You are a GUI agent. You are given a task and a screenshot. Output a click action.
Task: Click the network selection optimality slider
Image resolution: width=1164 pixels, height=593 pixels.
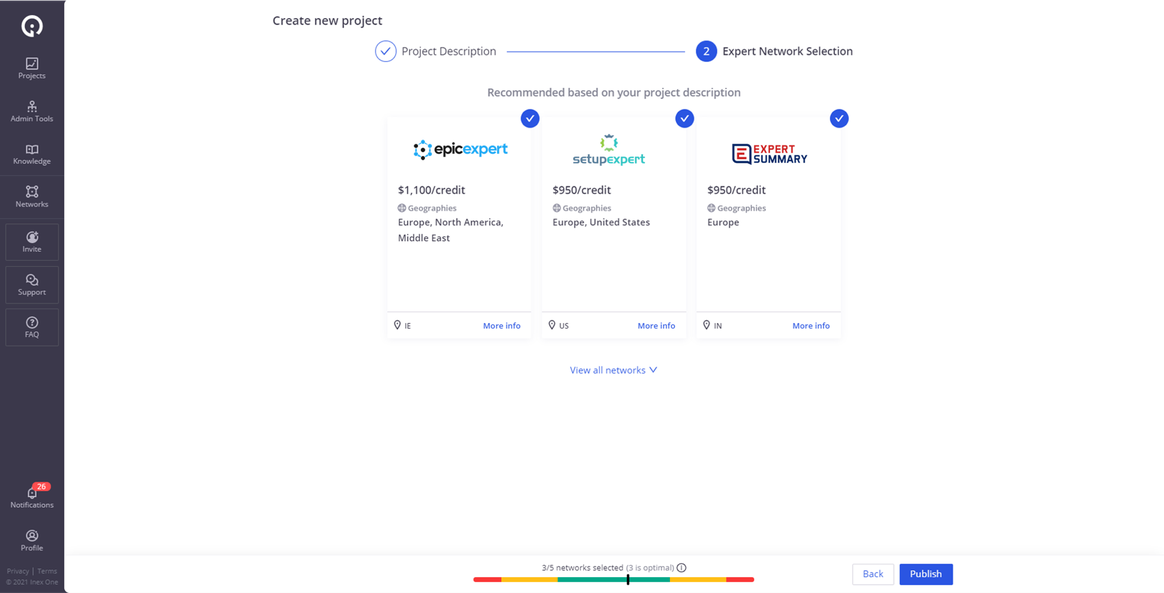pos(628,579)
